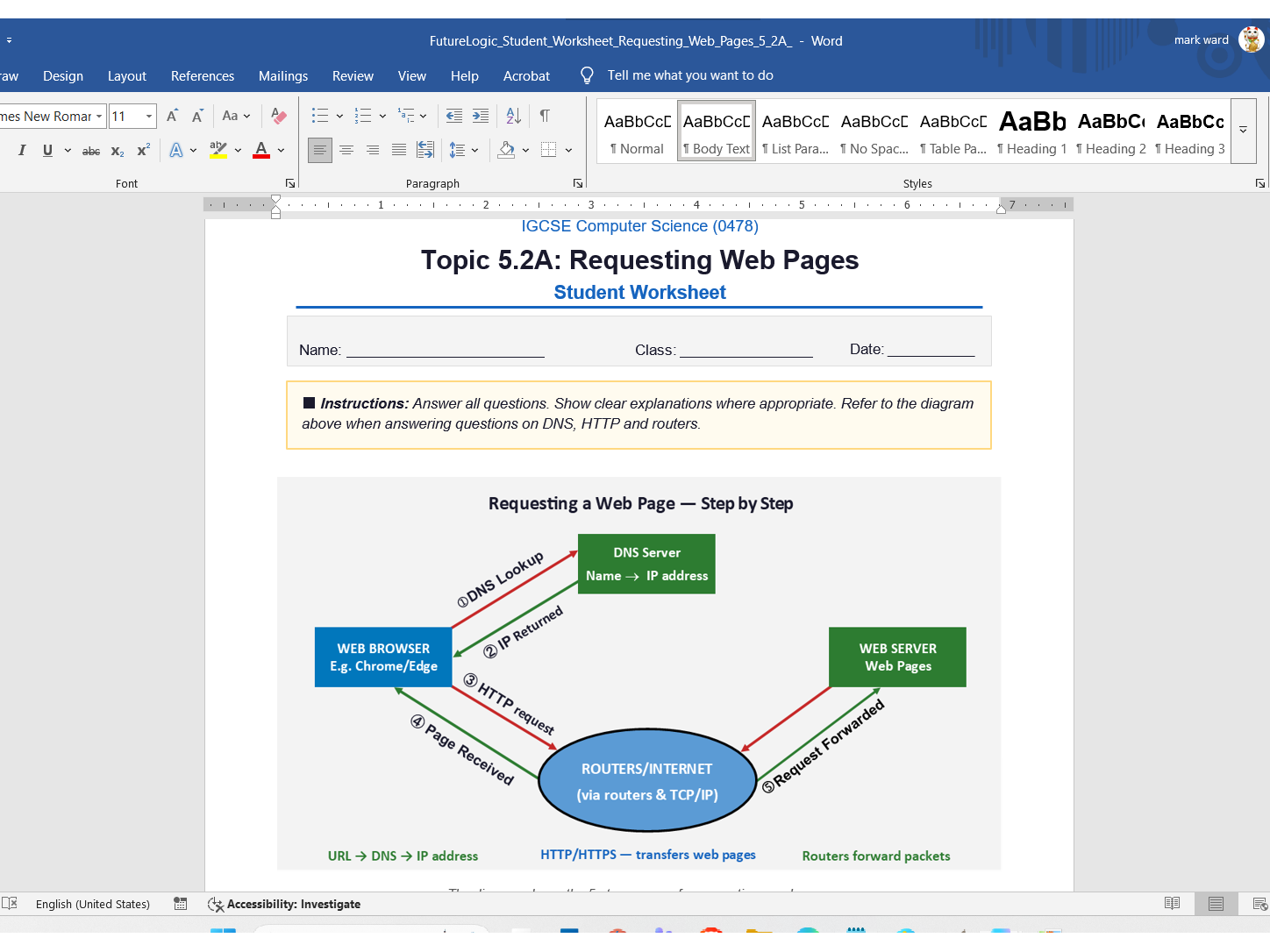Apply red font color
The image size is (1270, 952).
click(x=261, y=150)
